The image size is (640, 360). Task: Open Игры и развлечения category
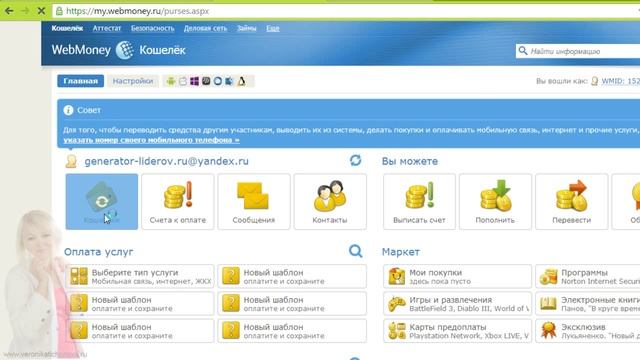pos(457,304)
